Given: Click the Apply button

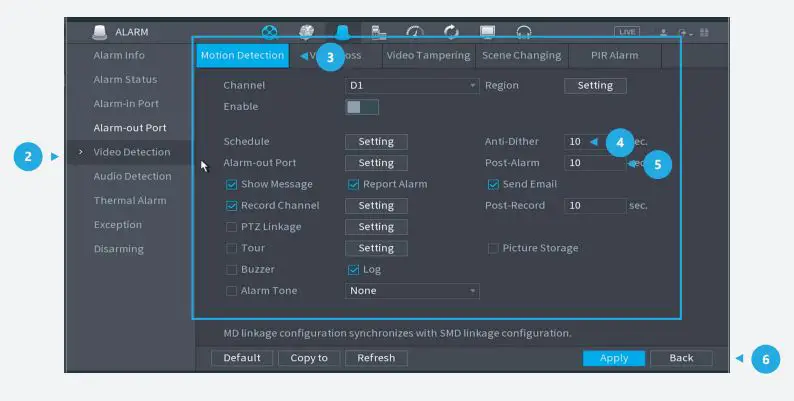Looking at the screenshot, I should [x=614, y=358].
